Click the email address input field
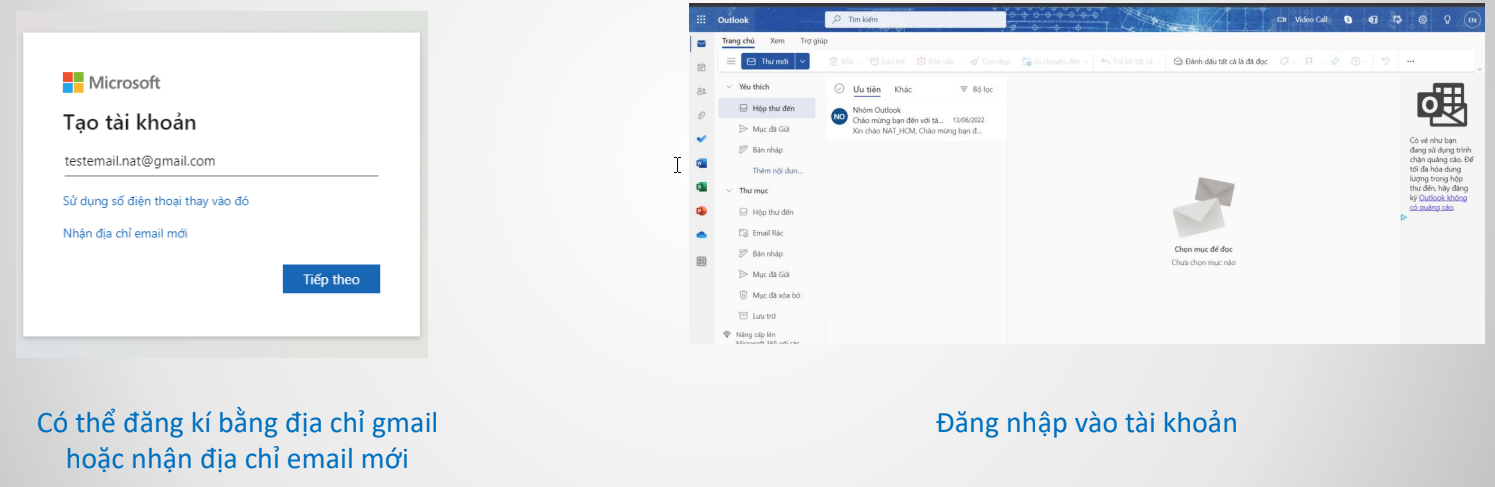 220,161
